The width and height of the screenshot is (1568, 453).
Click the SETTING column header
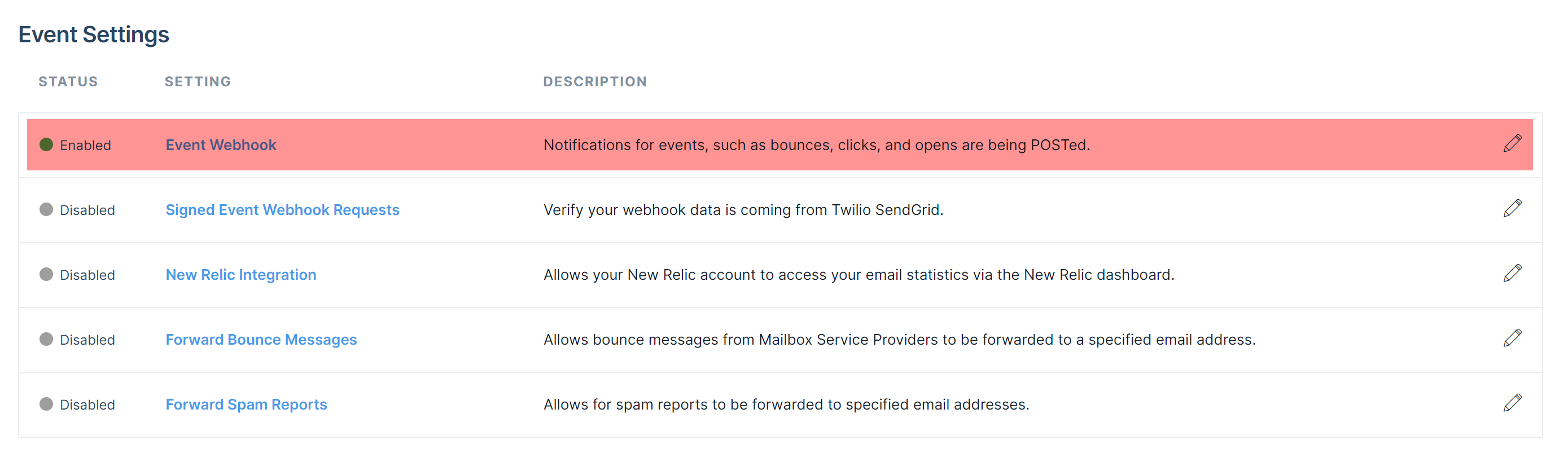coord(197,81)
